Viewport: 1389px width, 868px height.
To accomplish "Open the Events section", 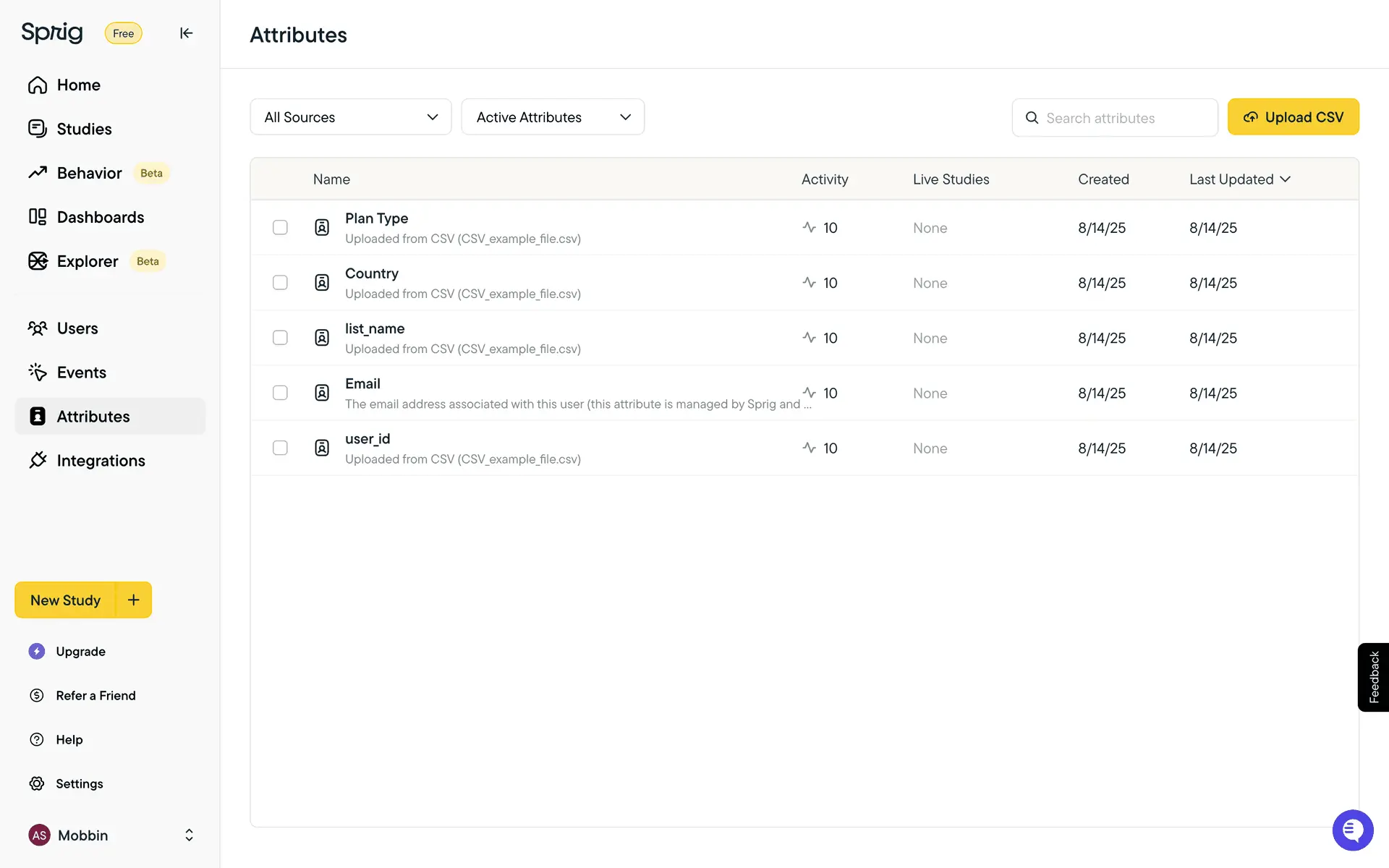I will tap(81, 373).
